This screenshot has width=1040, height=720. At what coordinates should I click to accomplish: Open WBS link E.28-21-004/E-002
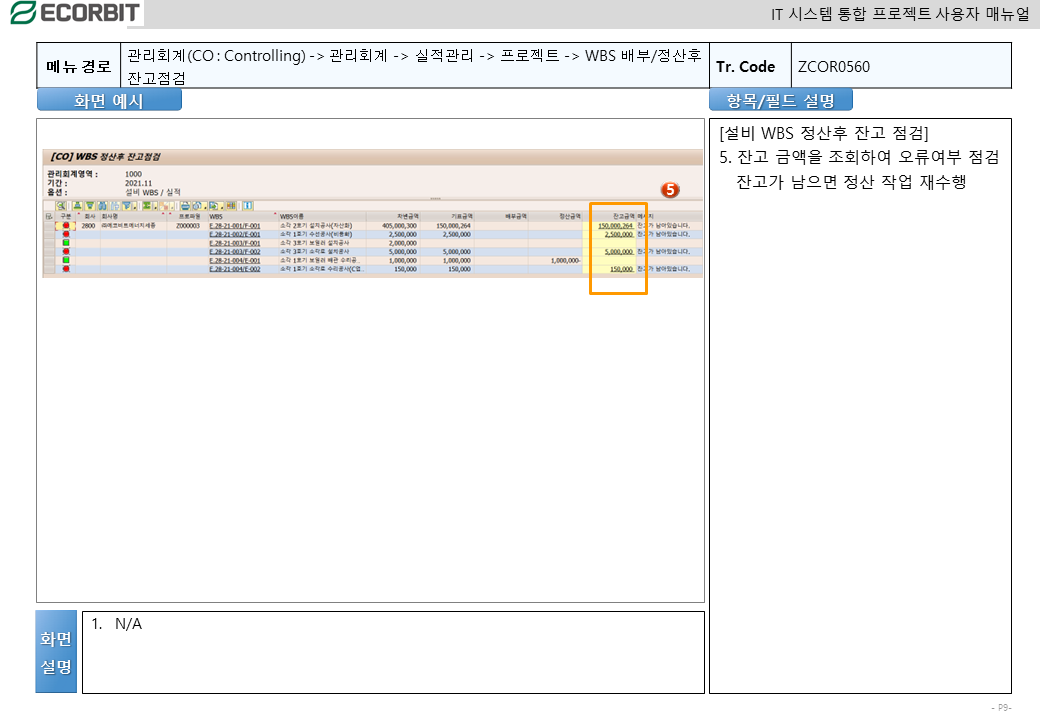tap(234, 269)
